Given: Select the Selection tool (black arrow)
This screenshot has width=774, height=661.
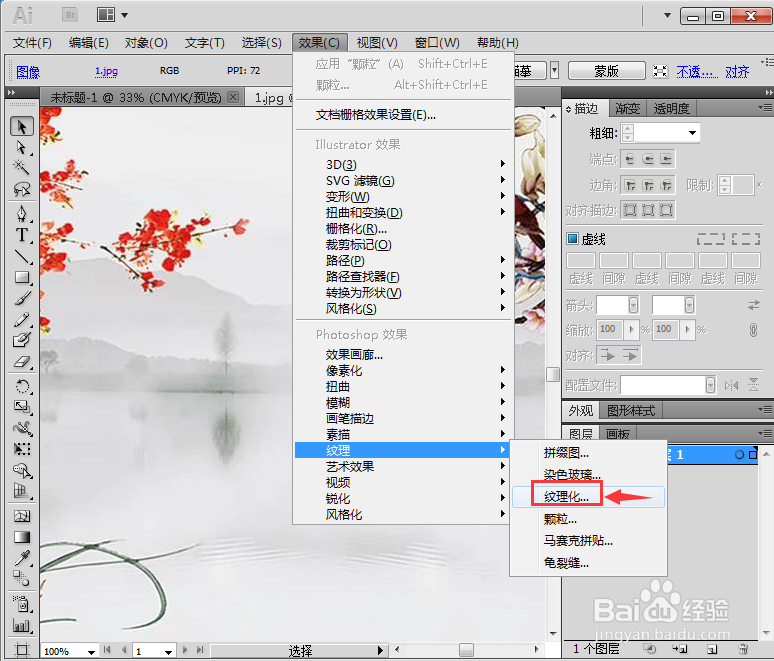Looking at the screenshot, I should point(22,126).
